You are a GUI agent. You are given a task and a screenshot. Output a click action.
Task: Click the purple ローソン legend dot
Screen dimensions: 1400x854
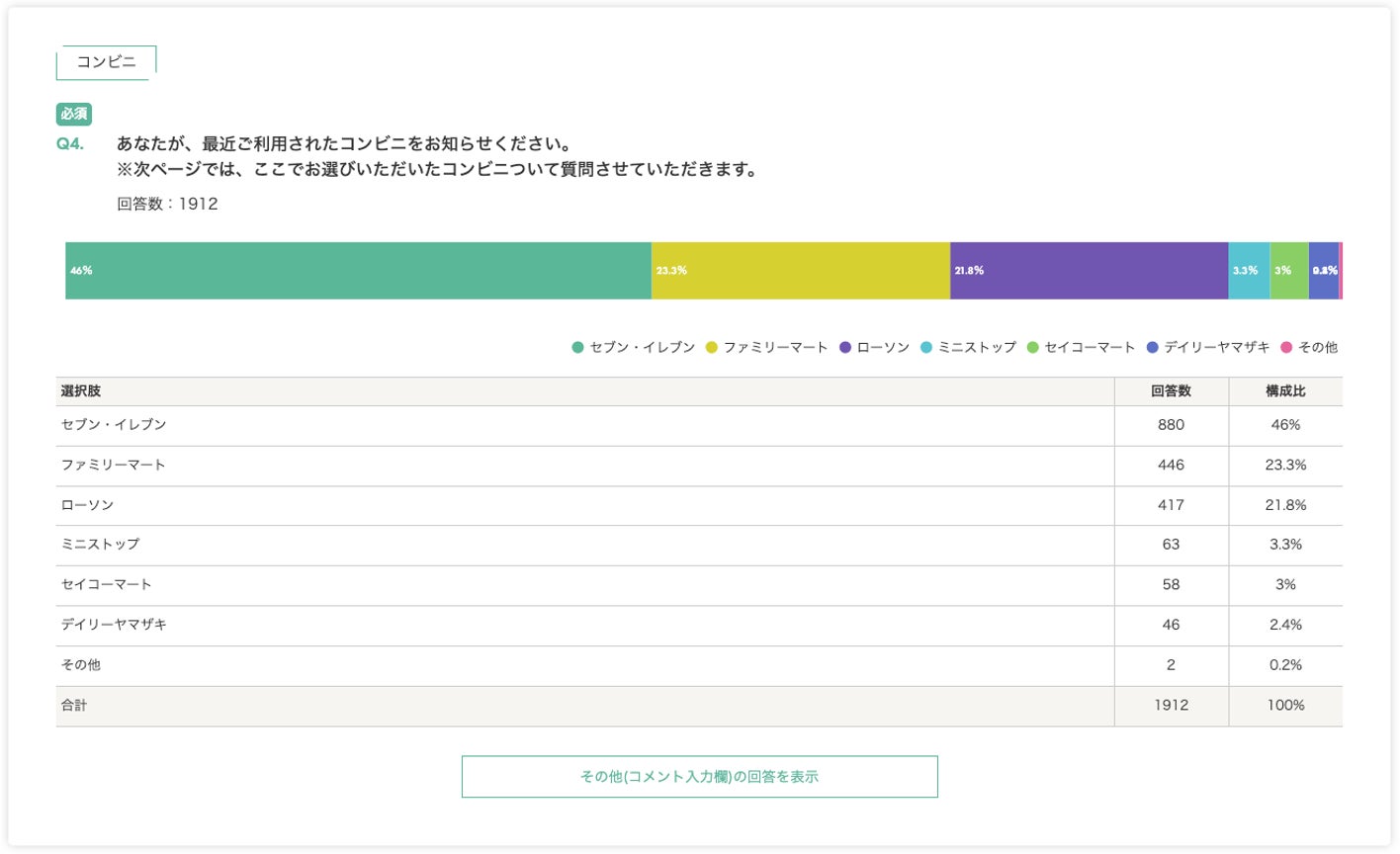click(845, 347)
